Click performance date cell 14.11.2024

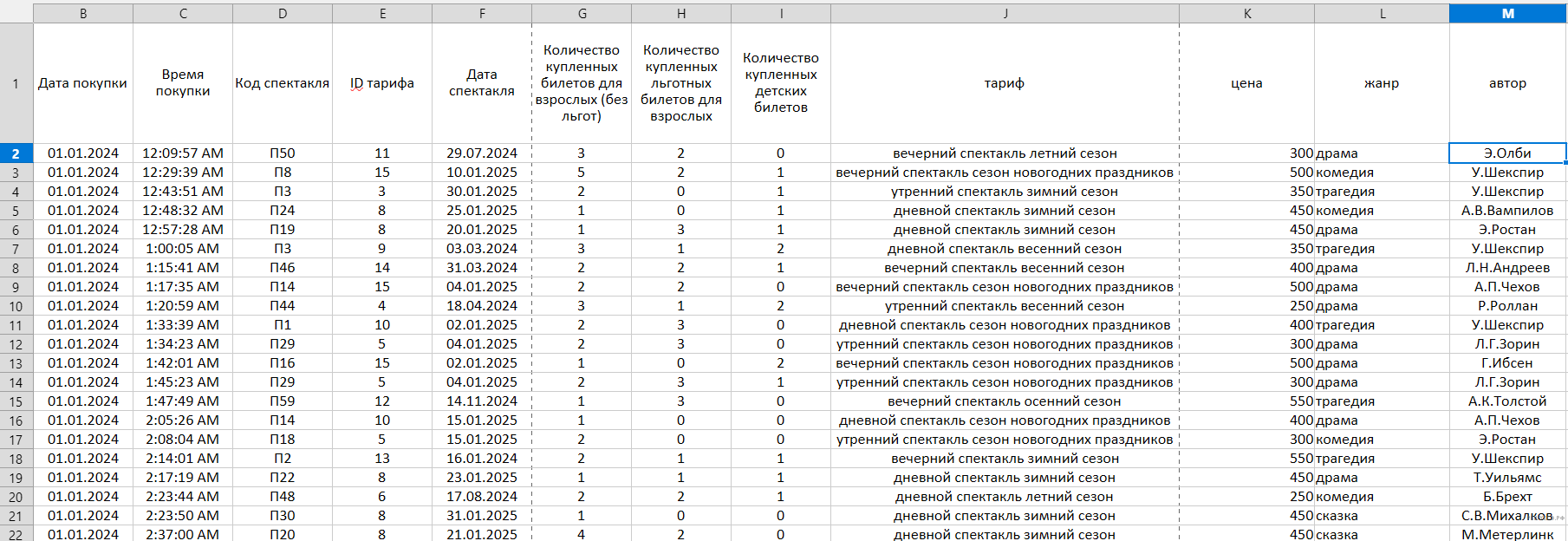(x=482, y=401)
